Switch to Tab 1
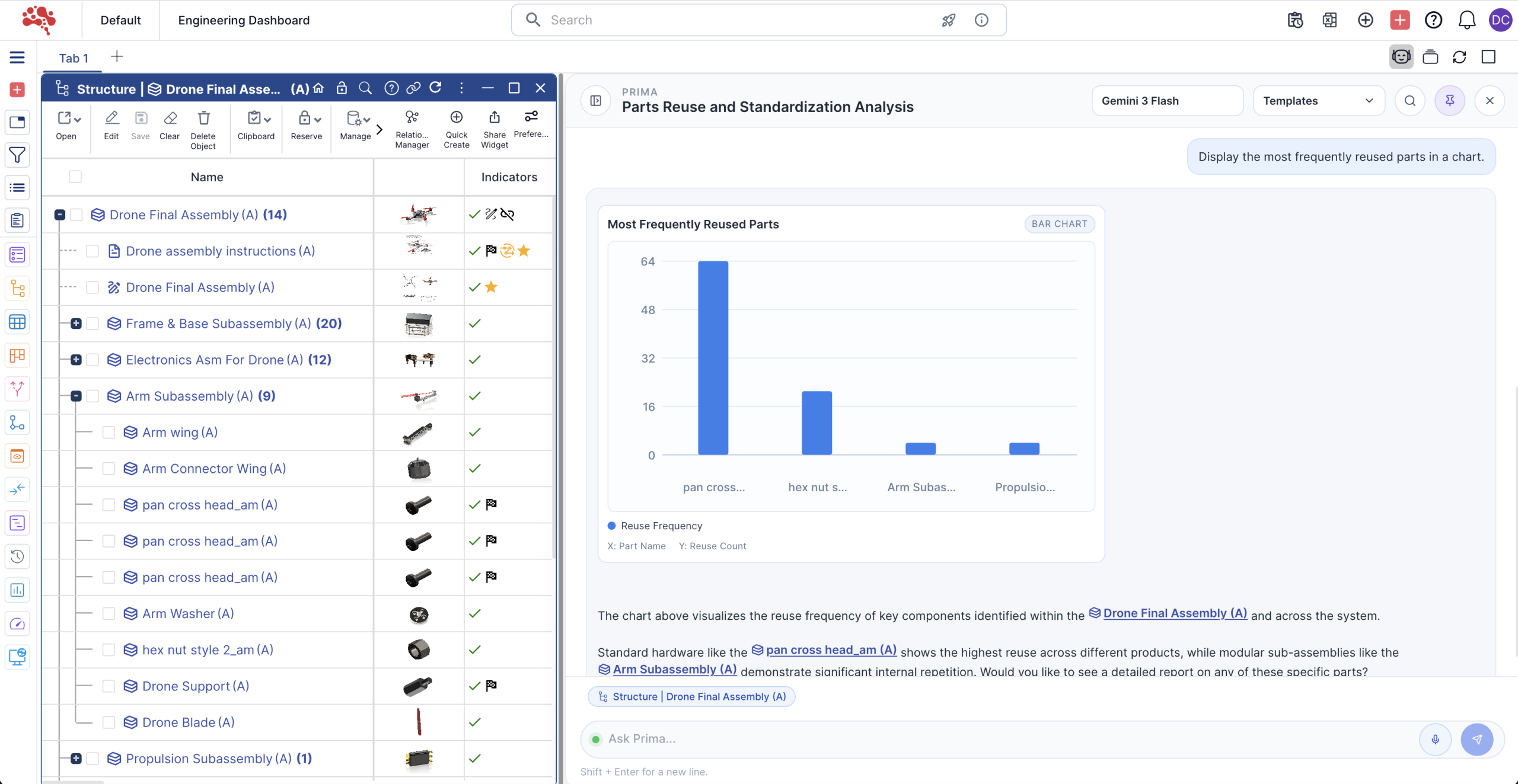 click(74, 58)
